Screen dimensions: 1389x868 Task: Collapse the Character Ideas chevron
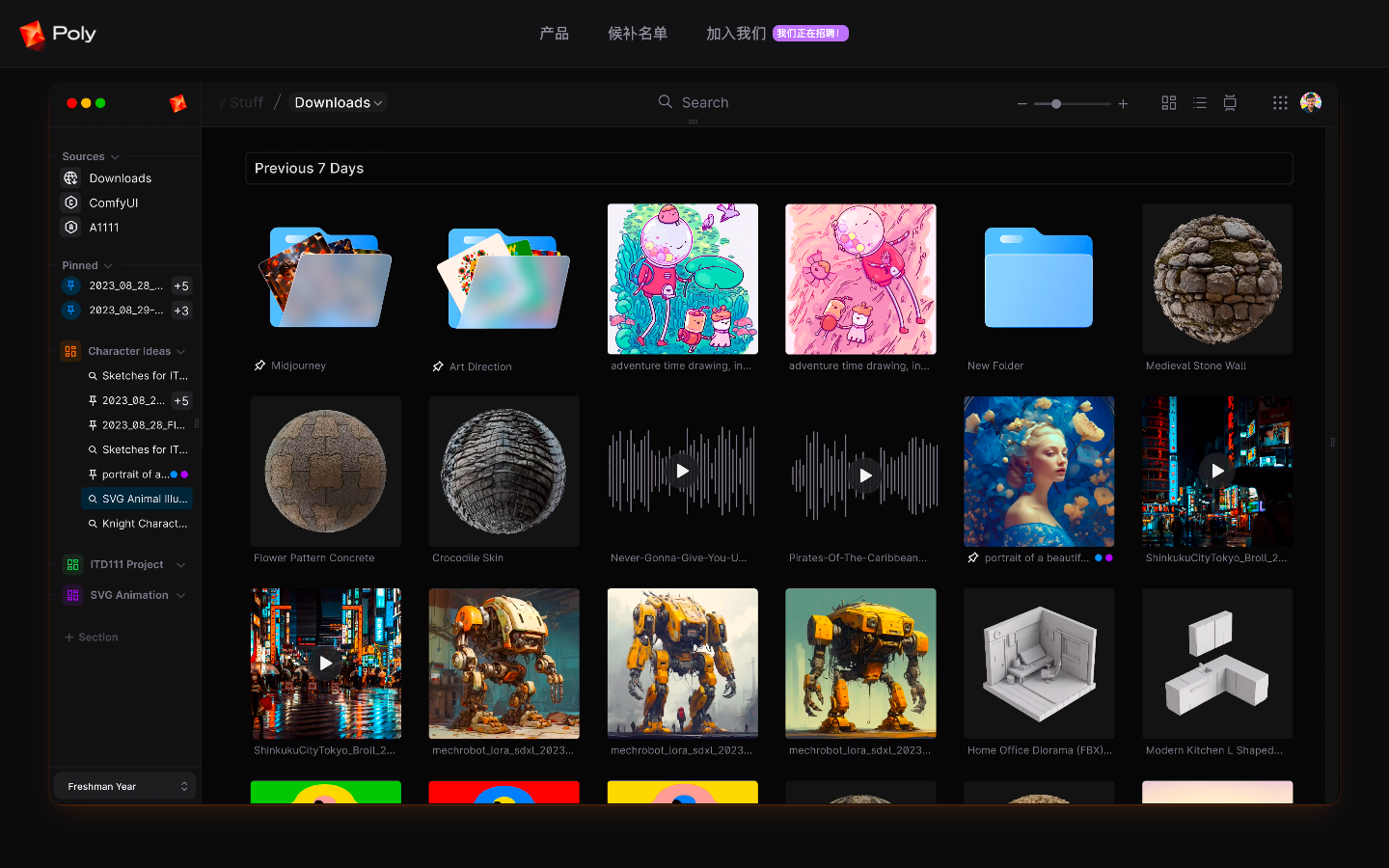(x=180, y=352)
